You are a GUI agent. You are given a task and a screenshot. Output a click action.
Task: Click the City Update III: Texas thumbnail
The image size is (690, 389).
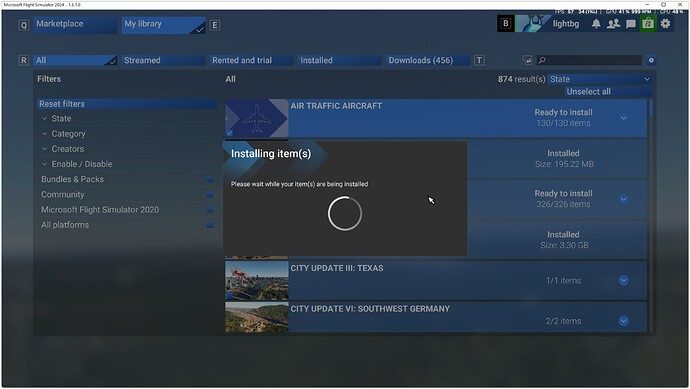(257, 281)
